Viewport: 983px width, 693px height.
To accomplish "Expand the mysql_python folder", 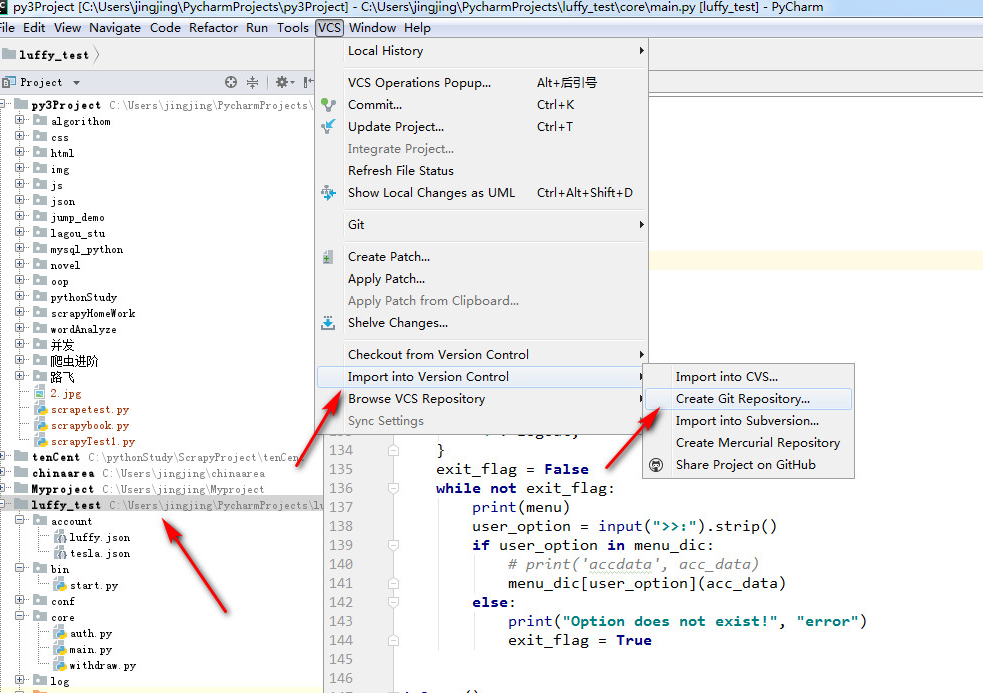I will 19,248.
